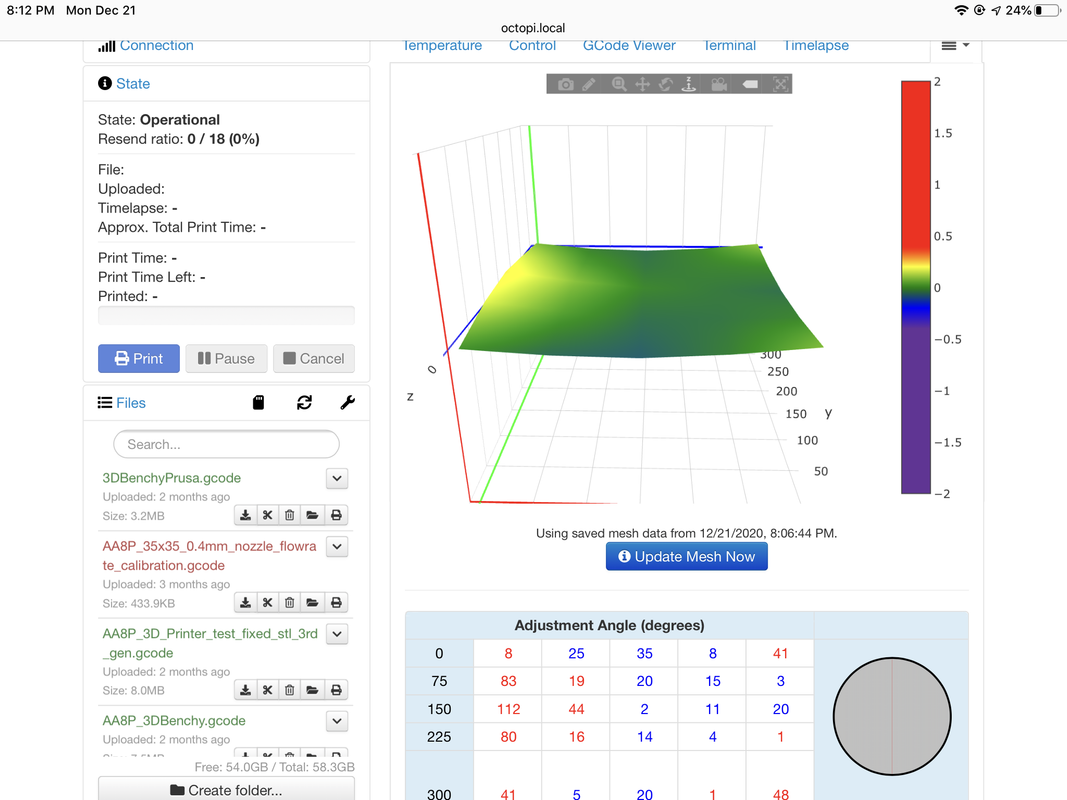The height and width of the screenshot is (800, 1067).
Task: Toggle the Connection panel
Action: 157,46
